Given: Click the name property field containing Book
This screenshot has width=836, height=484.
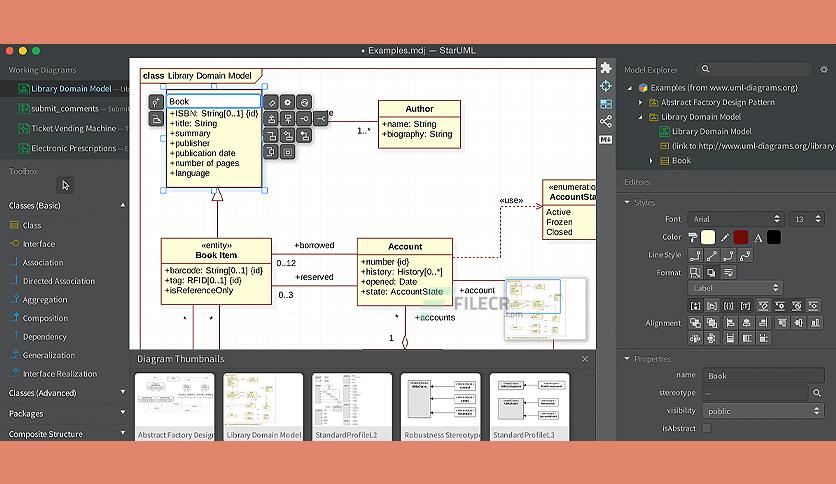Looking at the screenshot, I should pyautogui.click(x=763, y=375).
